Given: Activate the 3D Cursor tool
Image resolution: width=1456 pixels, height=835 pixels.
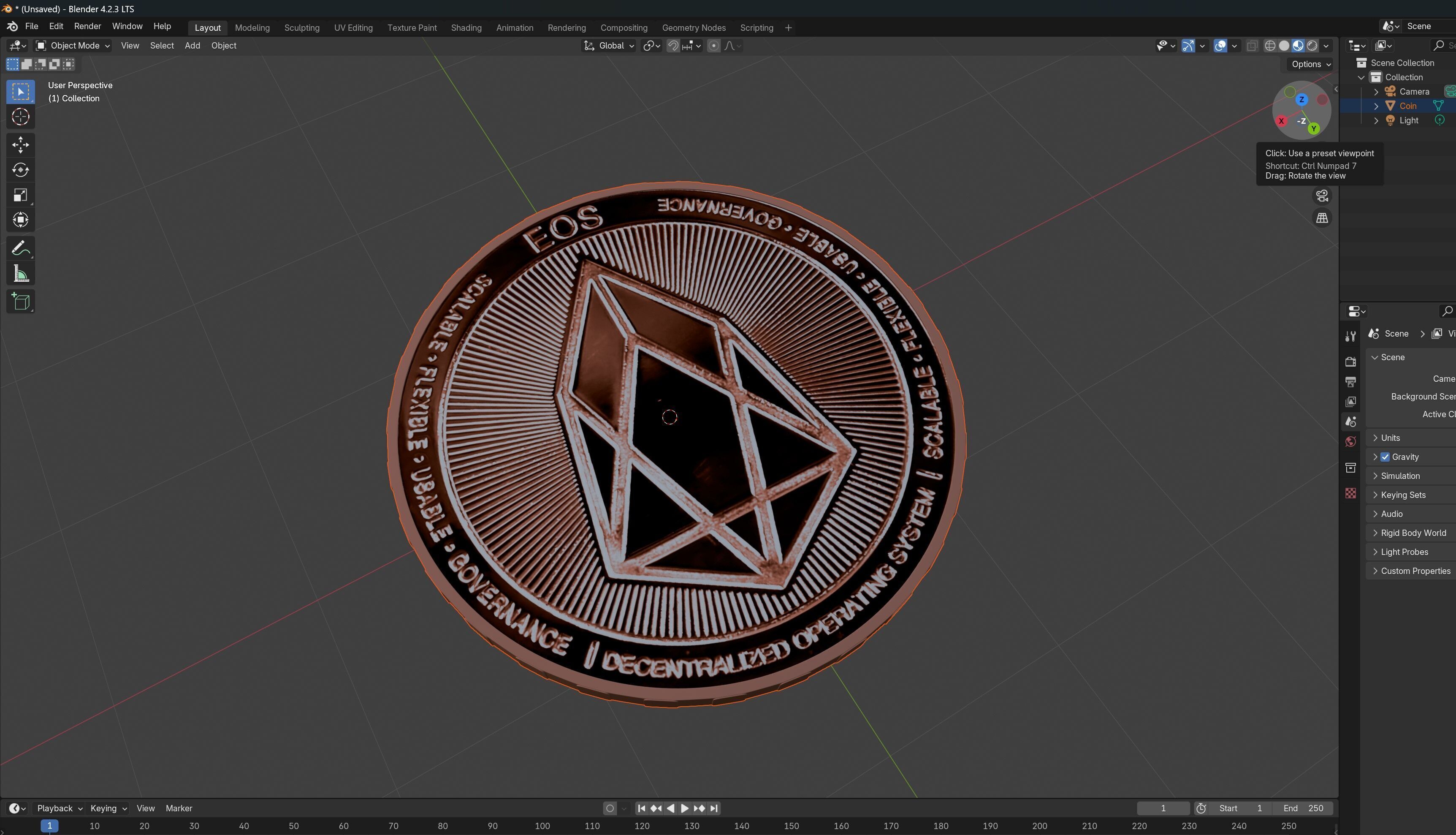Looking at the screenshot, I should coord(21,117).
